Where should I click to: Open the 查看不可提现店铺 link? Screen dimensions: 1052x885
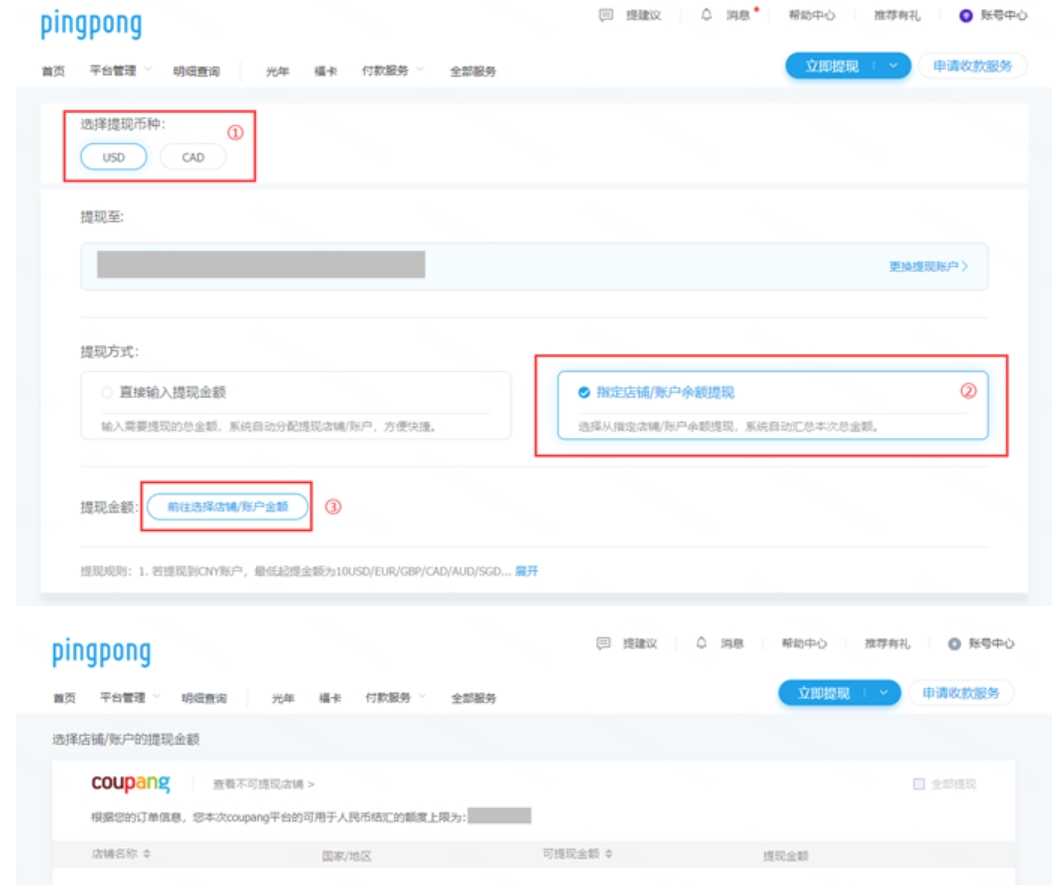coord(264,785)
